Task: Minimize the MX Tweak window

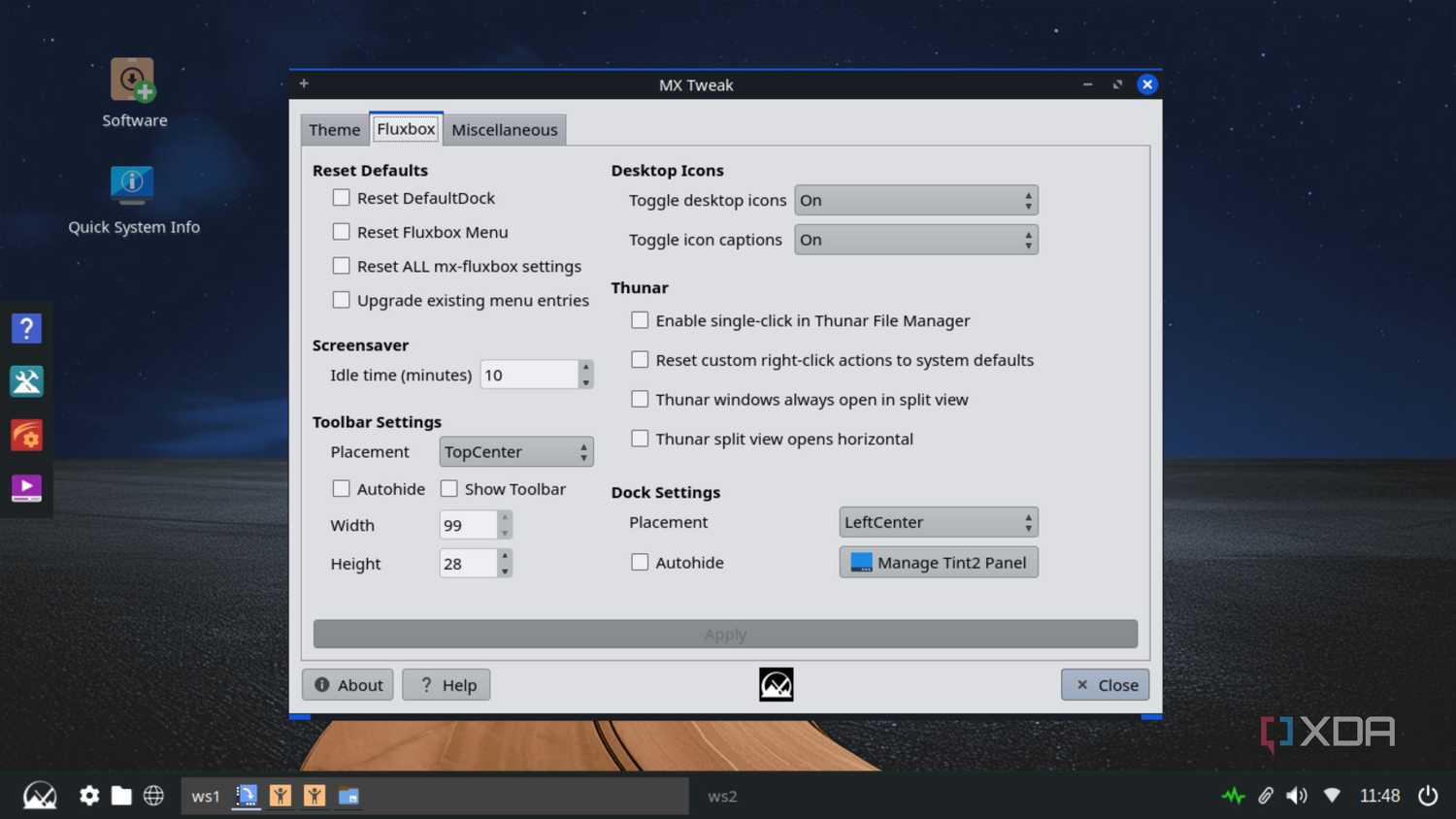Action: click(1088, 84)
